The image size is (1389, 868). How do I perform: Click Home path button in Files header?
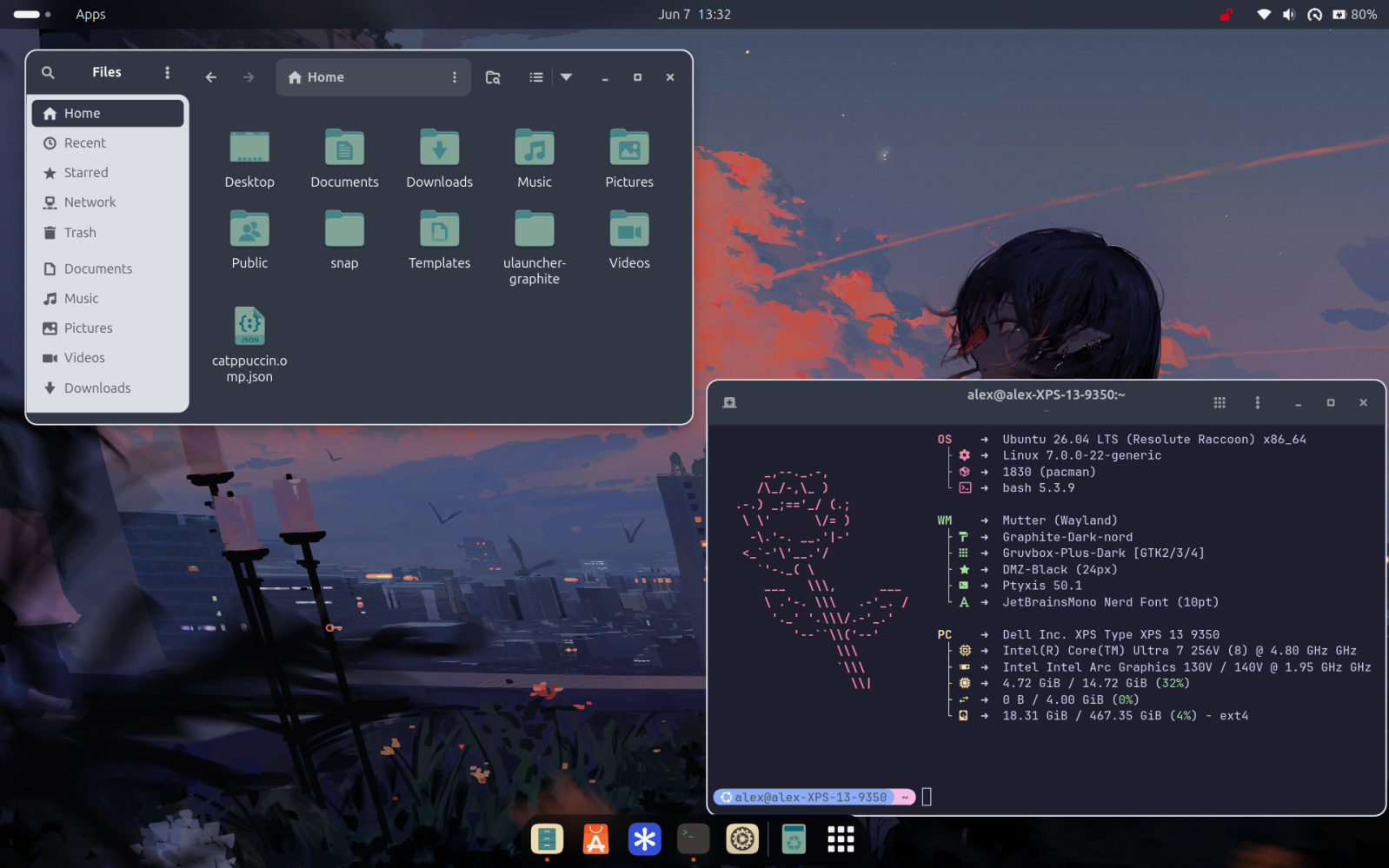pos(316,77)
